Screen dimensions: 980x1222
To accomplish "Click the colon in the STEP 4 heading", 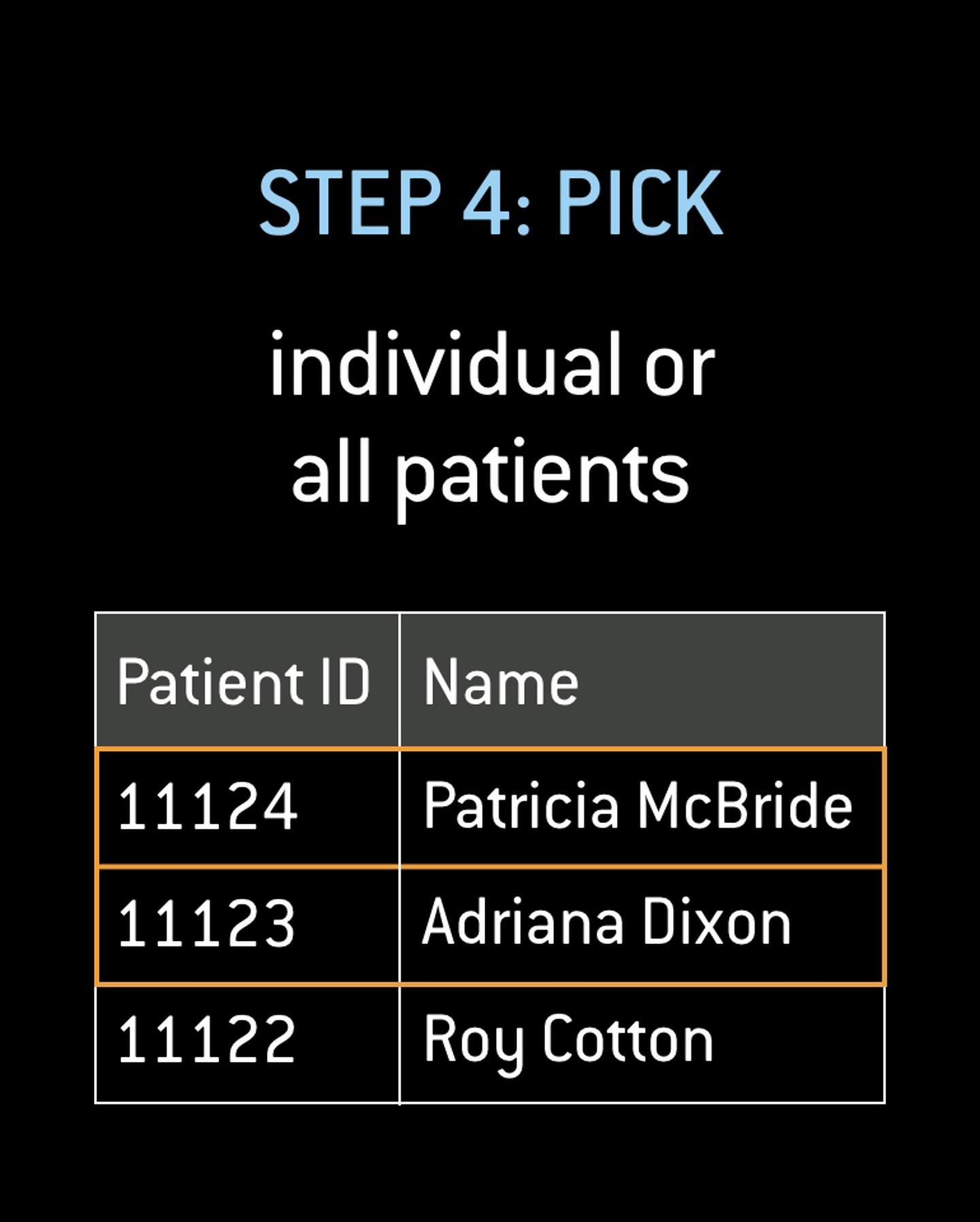I will (523, 211).
